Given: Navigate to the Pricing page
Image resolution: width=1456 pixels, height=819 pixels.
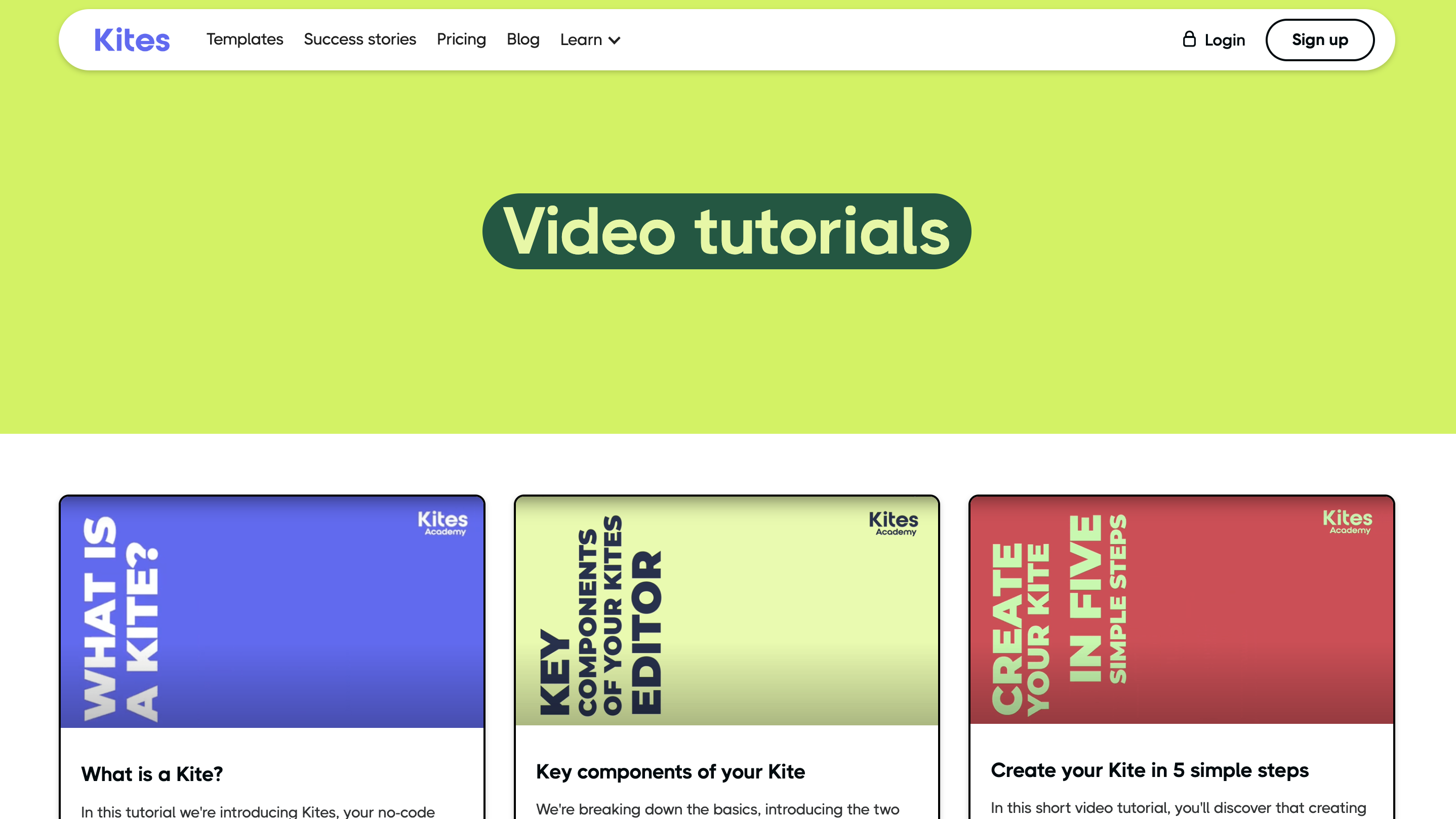Looking at the screenshot, I should tap(461, 39).
